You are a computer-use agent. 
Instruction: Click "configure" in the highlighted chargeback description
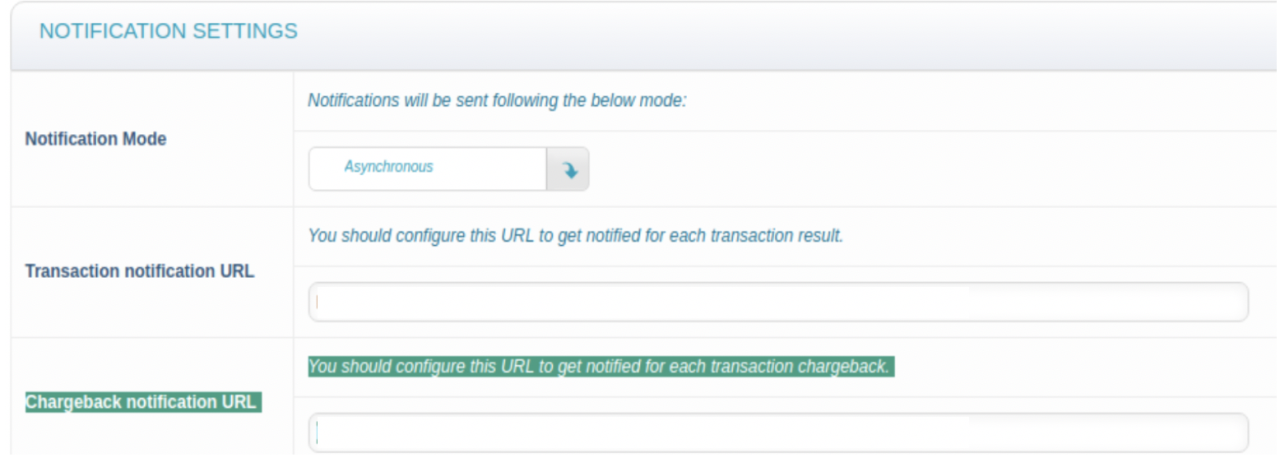click(429, 367)
